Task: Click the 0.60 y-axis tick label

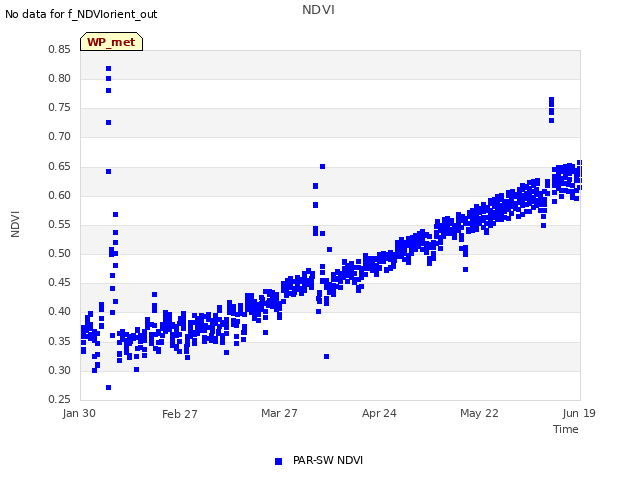Action: (59, 196)
